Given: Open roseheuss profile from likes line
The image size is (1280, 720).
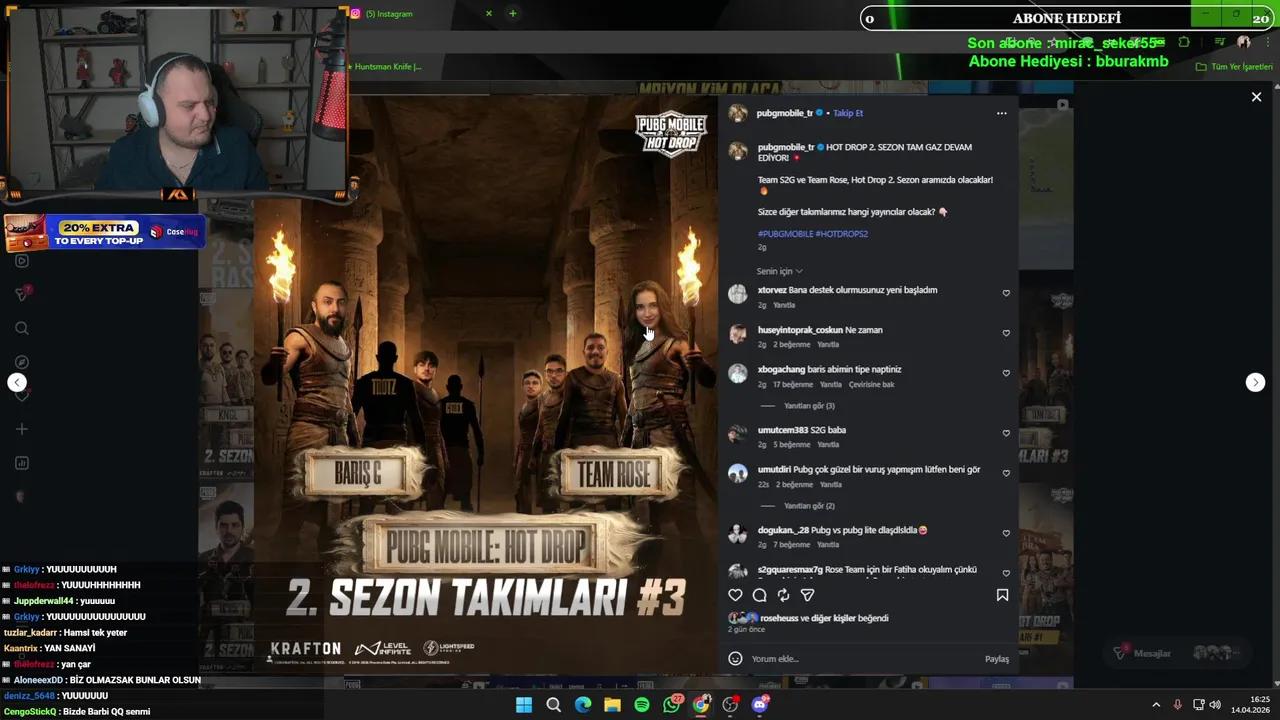Looking at the screenshot, I should pyautogui.click(x=779, y=618).
